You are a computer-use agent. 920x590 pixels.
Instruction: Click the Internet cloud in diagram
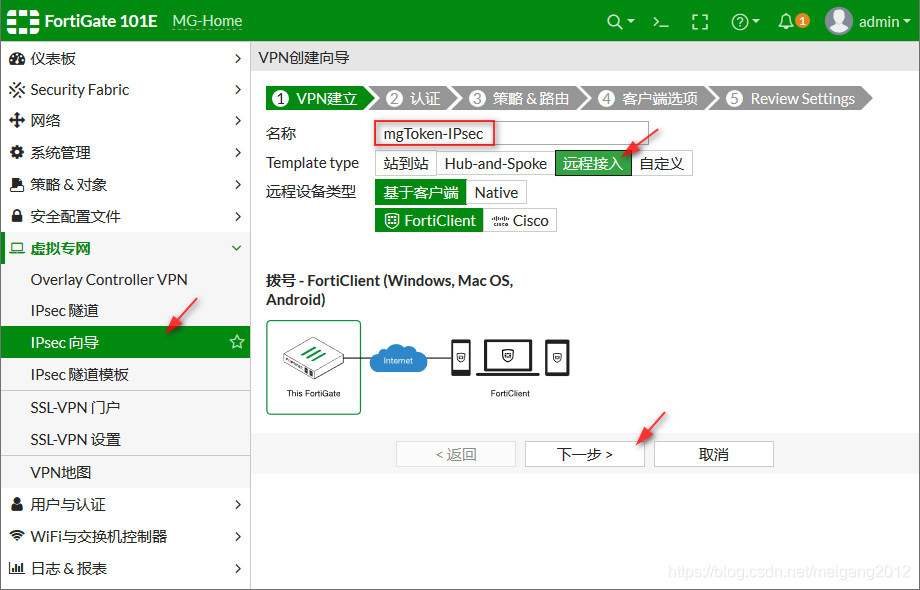(x=398, y=358)
